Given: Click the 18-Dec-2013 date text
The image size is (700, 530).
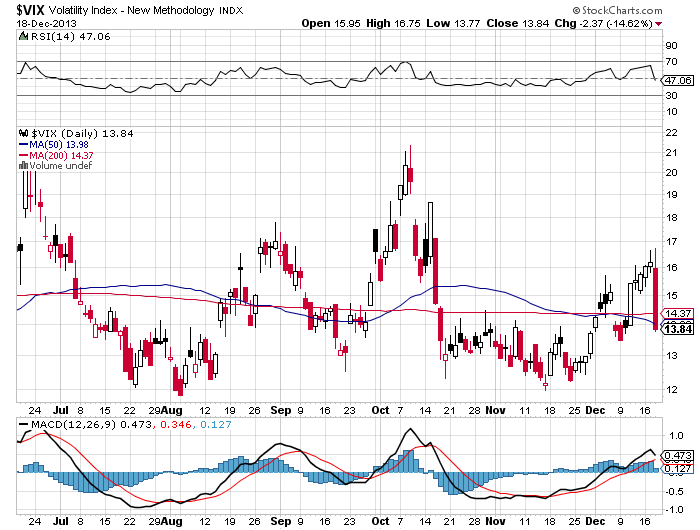Looking at the screenshot, I should (46, 24).
